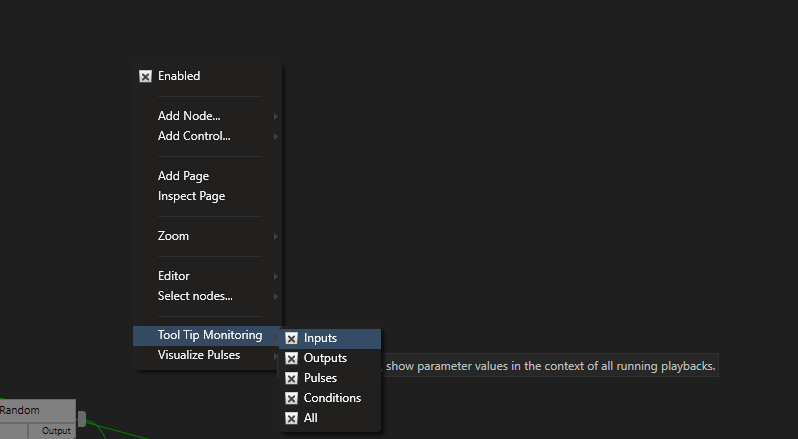This screenshot has width=798, height=439.
Task: Expand the Add Control submenu arrow
Action: [275, 136]
